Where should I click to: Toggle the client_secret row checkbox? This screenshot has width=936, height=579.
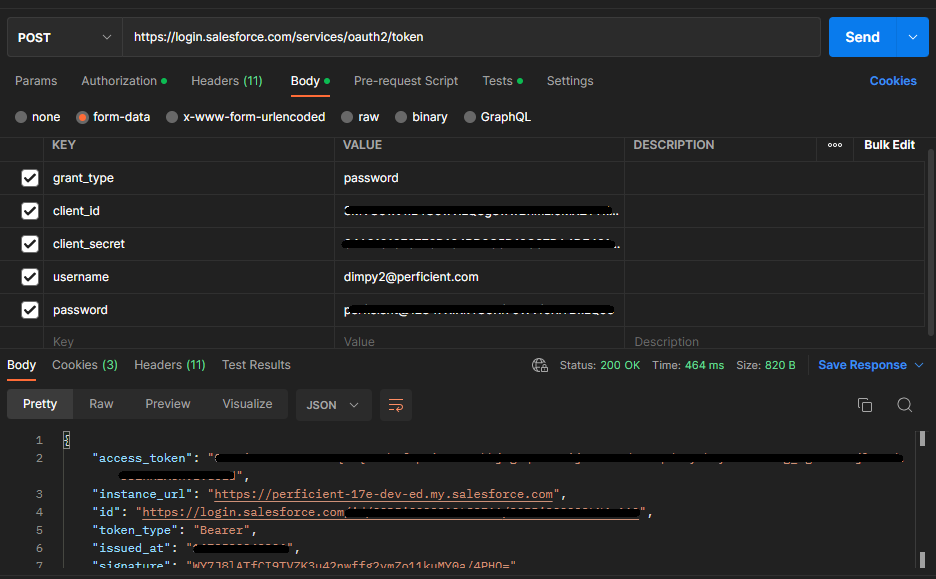pyautogui.click(x=30, y=244)
